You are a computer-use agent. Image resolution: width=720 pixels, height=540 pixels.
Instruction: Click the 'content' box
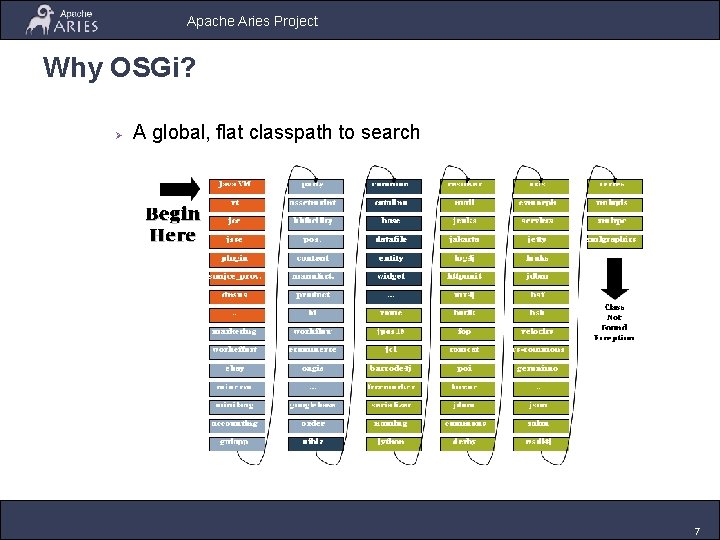click(x=316, y=260)
